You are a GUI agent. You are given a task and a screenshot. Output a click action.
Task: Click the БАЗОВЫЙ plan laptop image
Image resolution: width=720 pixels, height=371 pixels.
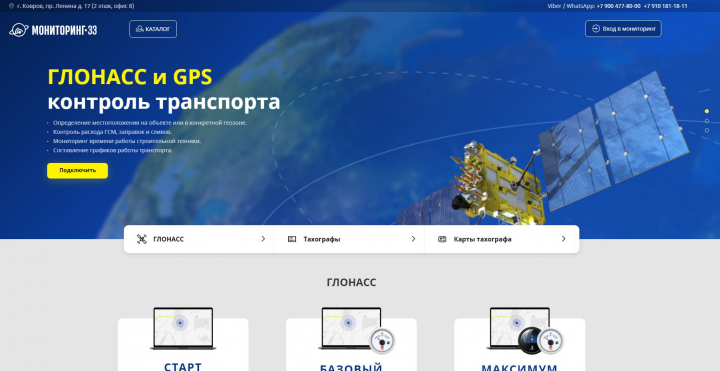[351, 329]
